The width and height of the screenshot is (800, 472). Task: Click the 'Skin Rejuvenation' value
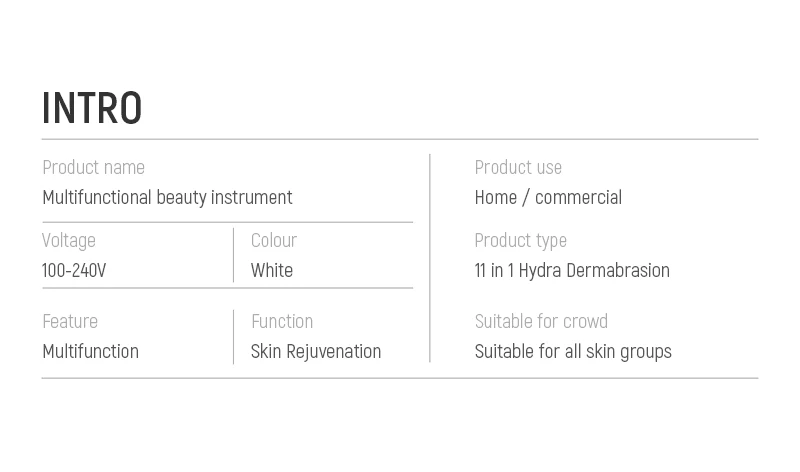316,351
